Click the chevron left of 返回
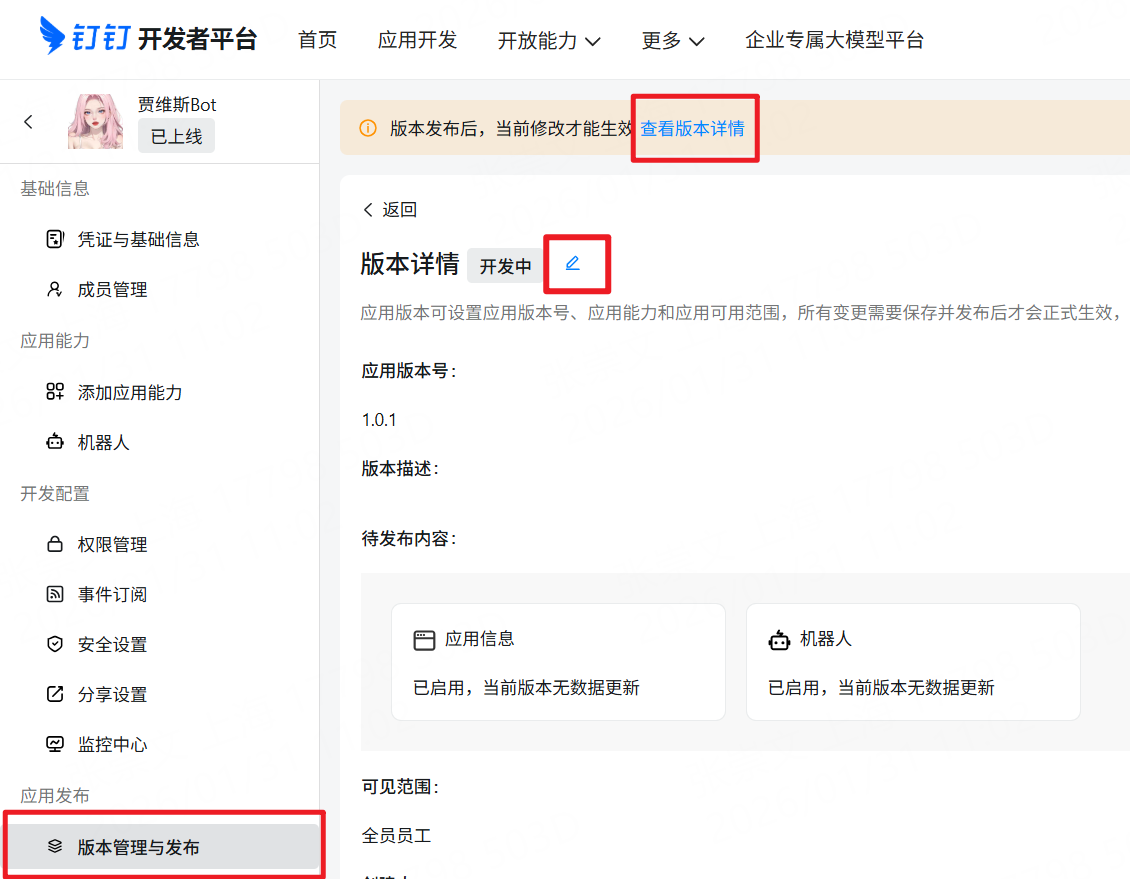 [x=368, y=210]
